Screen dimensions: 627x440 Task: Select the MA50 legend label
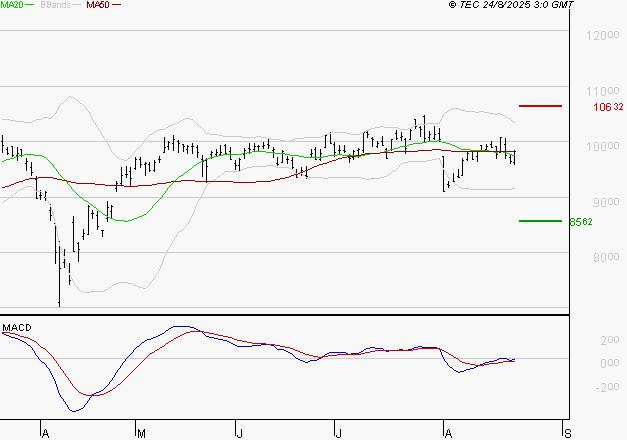pyautogui.click(x=97, y=5)
